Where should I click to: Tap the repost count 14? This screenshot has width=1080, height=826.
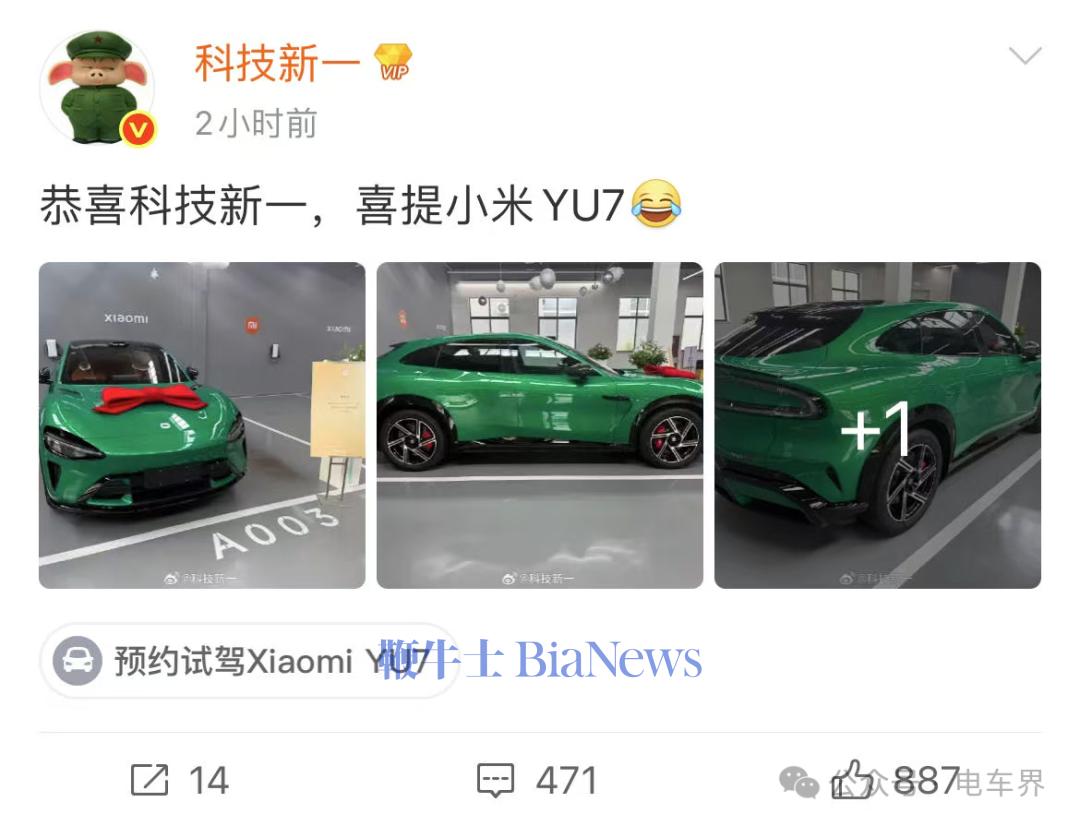(x=209, y=781)
